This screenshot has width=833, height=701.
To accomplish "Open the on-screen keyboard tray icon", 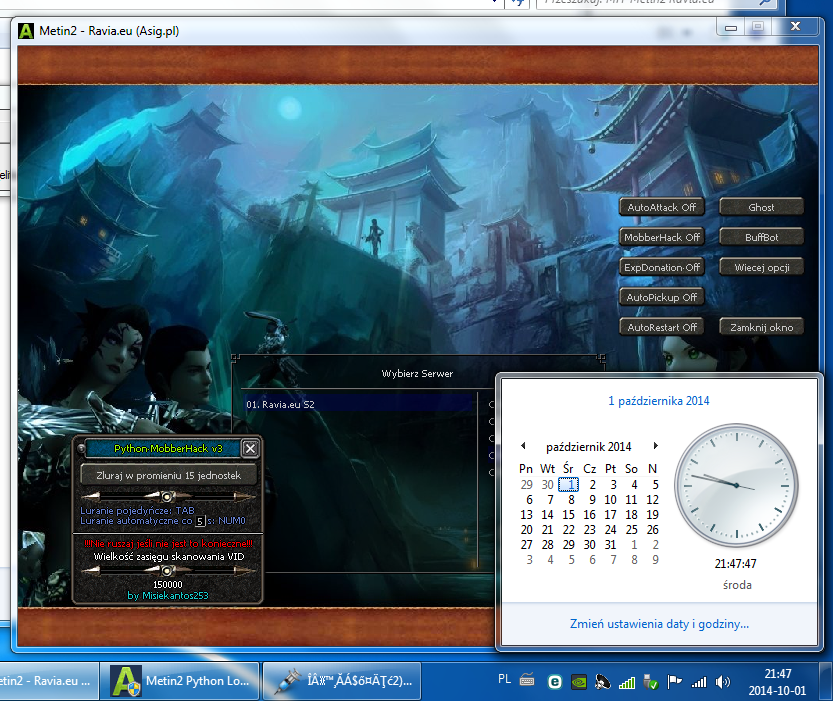I will (x=527, y=680).
